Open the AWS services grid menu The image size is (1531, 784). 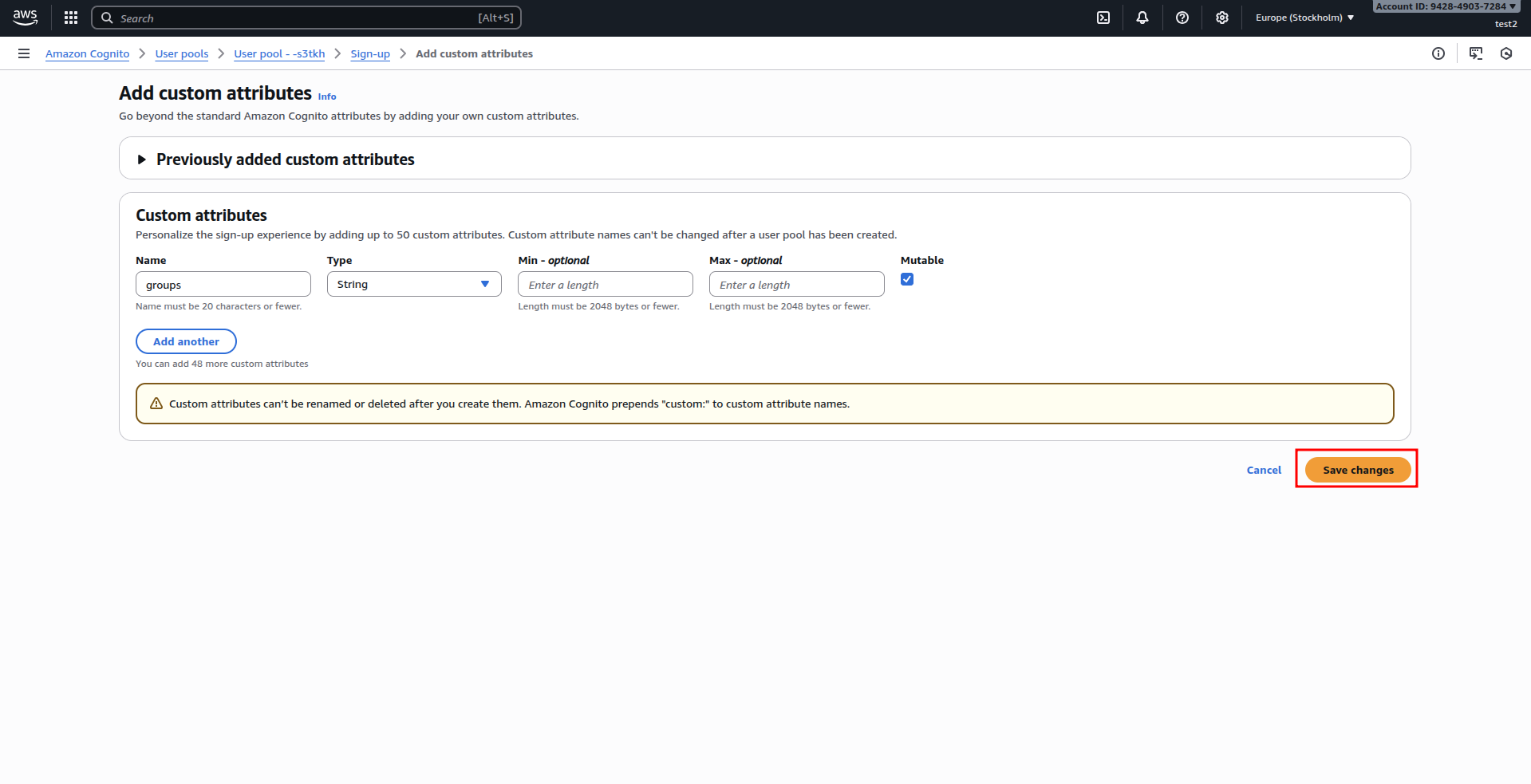71,18
